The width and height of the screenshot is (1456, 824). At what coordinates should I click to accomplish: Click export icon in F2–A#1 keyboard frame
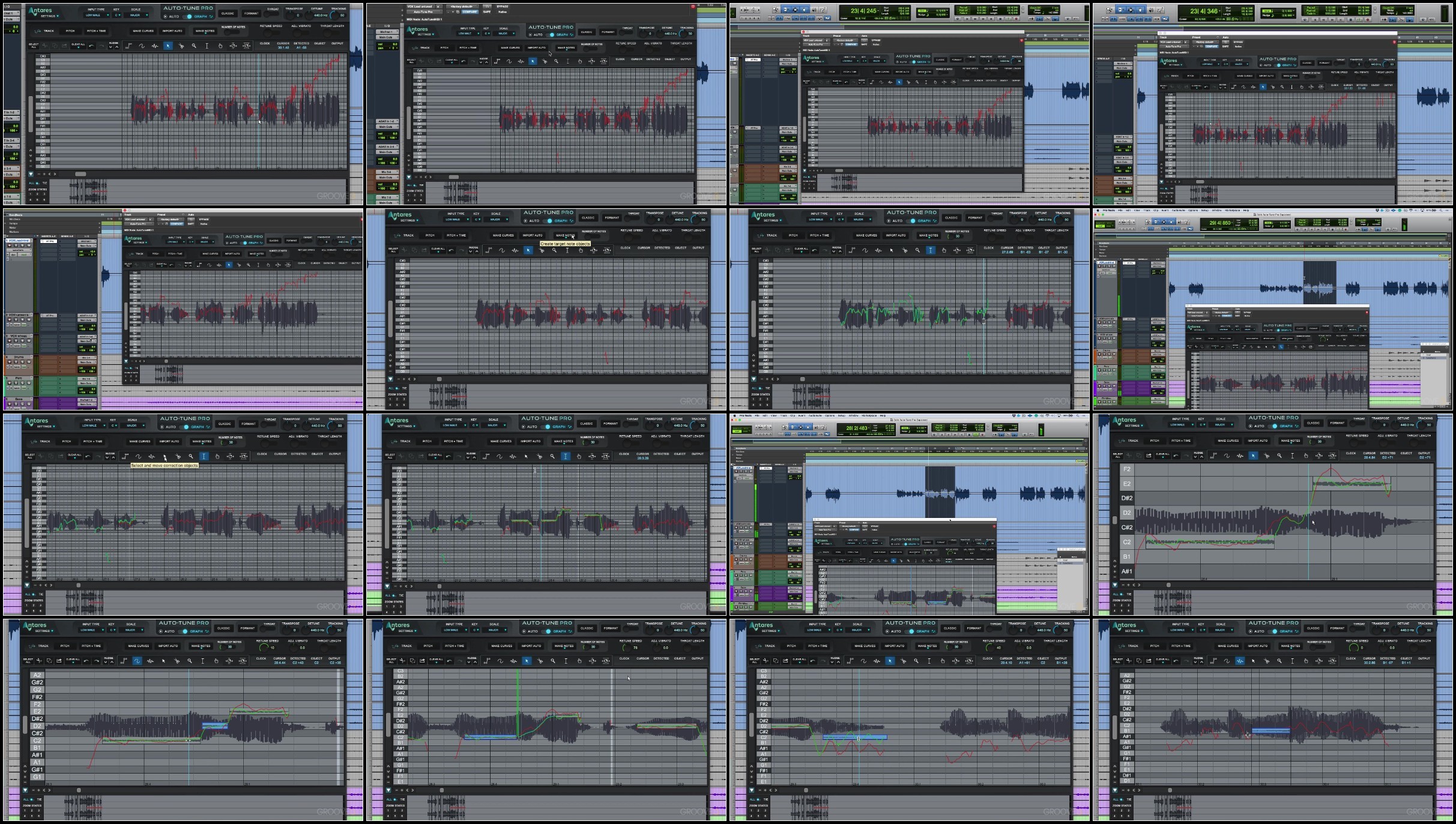(x=1149, y=456)
